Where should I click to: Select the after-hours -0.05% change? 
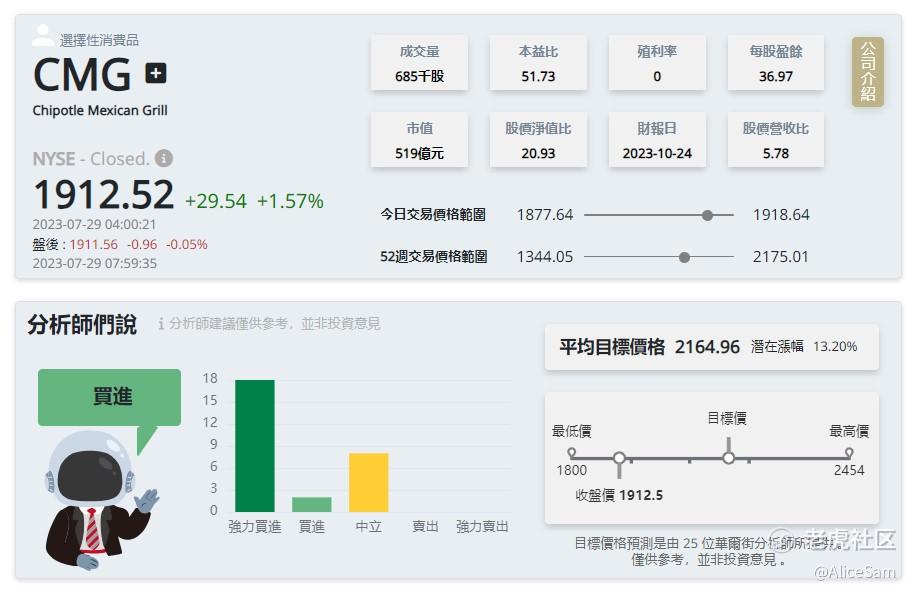coord(187,244)
